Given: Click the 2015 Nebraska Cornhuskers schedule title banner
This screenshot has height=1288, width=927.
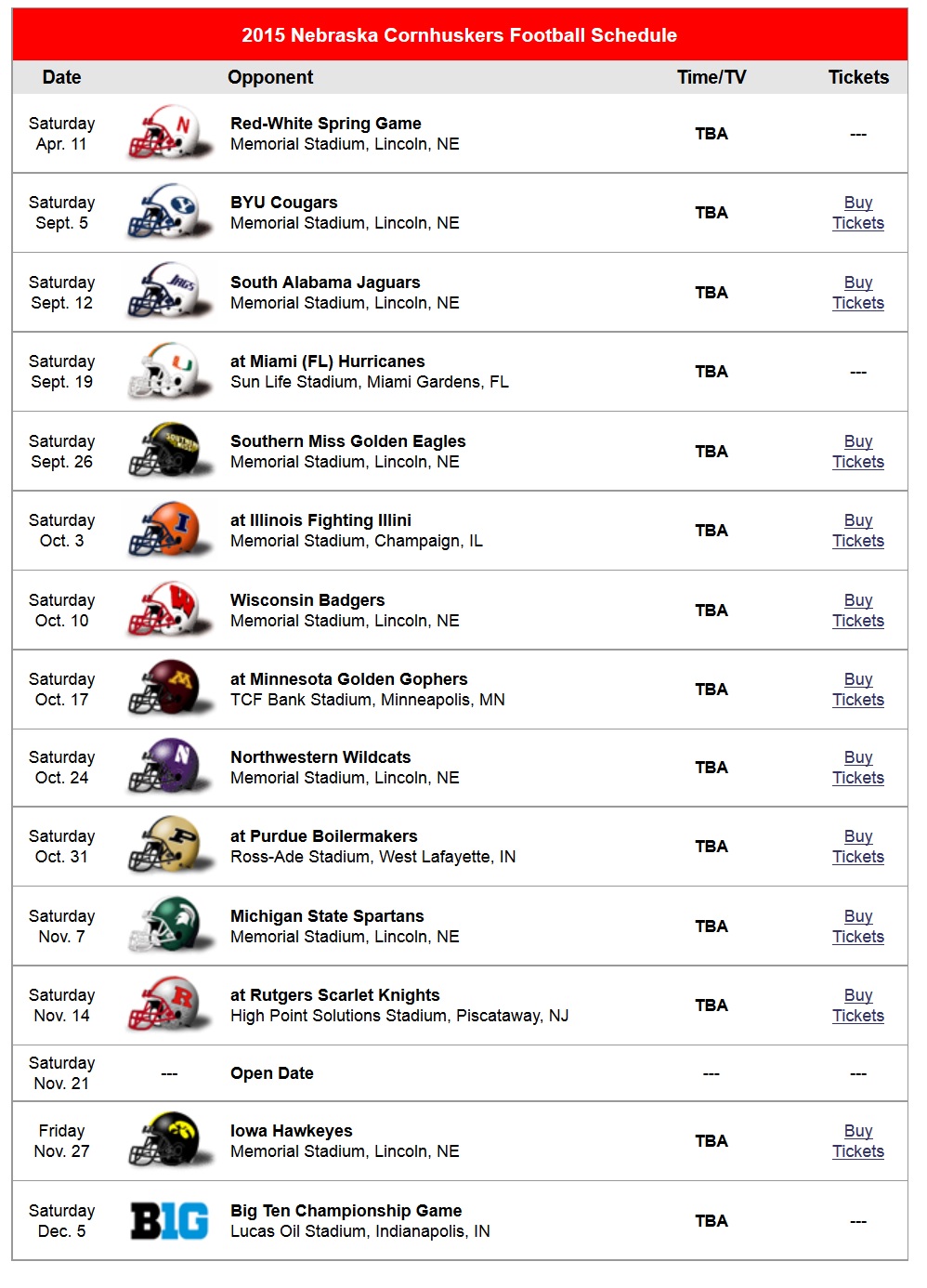Looking at the screenshot, I should click(460, 35).
